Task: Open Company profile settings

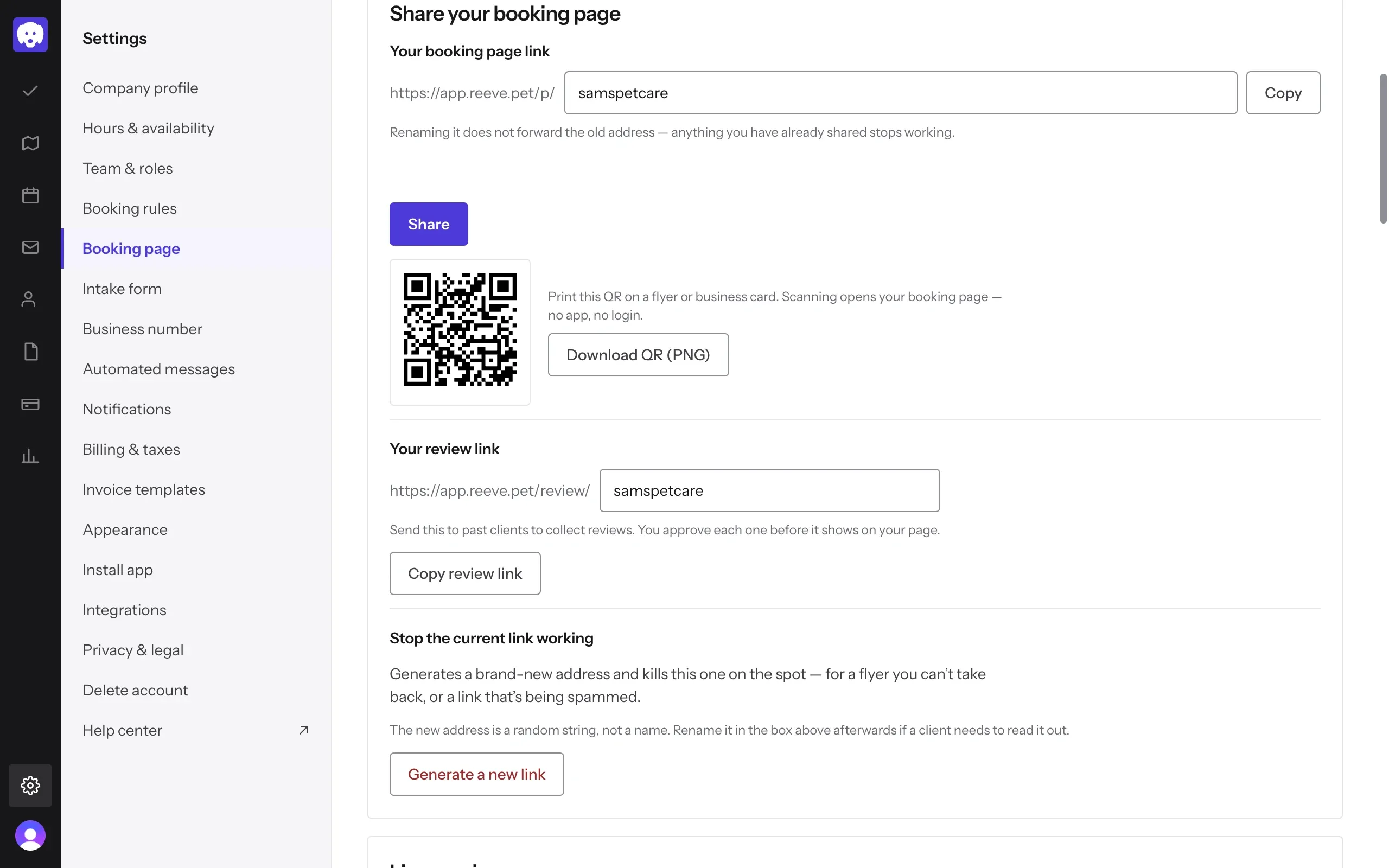Action: click(196, 88)
